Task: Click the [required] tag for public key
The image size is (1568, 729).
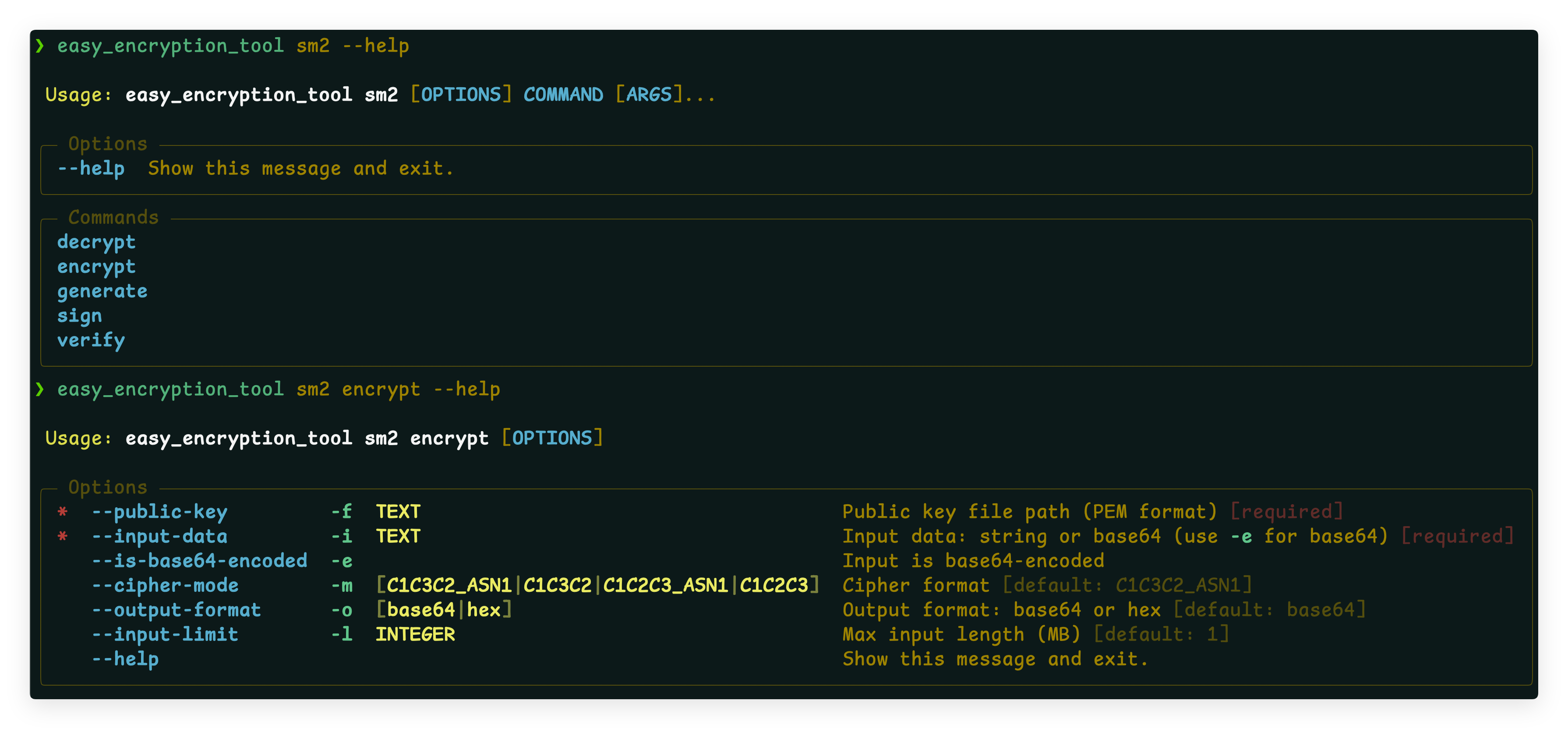Action: coord(1286,512)
